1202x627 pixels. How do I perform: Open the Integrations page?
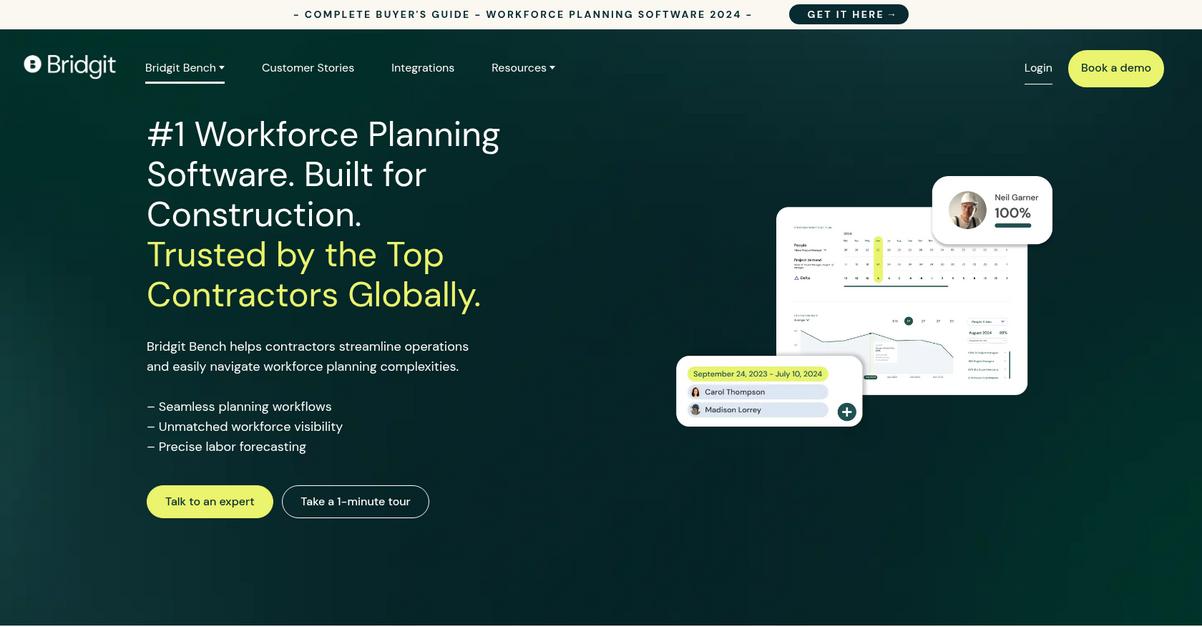[x=423, y=68]
